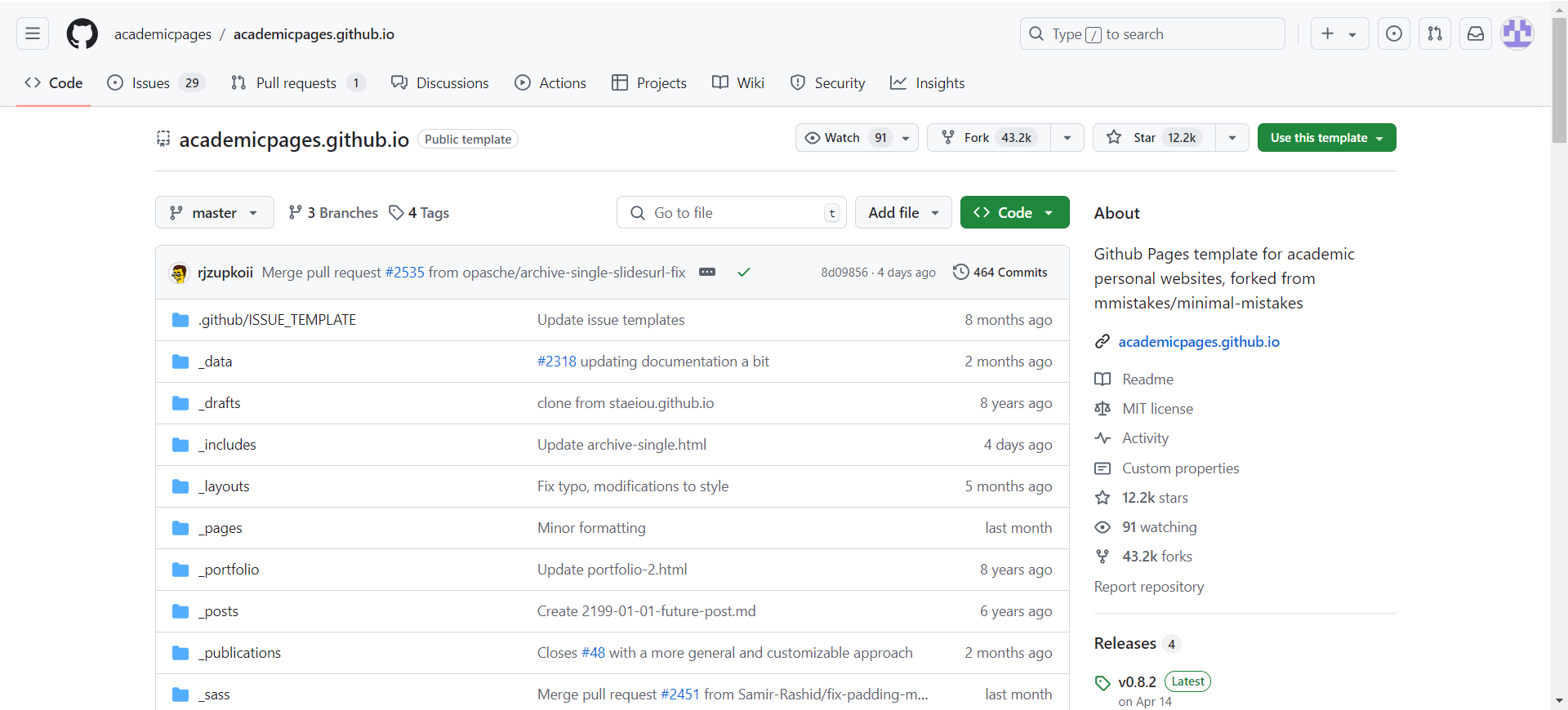Open academicpages.github.io breadcrumb link
1568x710 pixels.
point(314,33)
